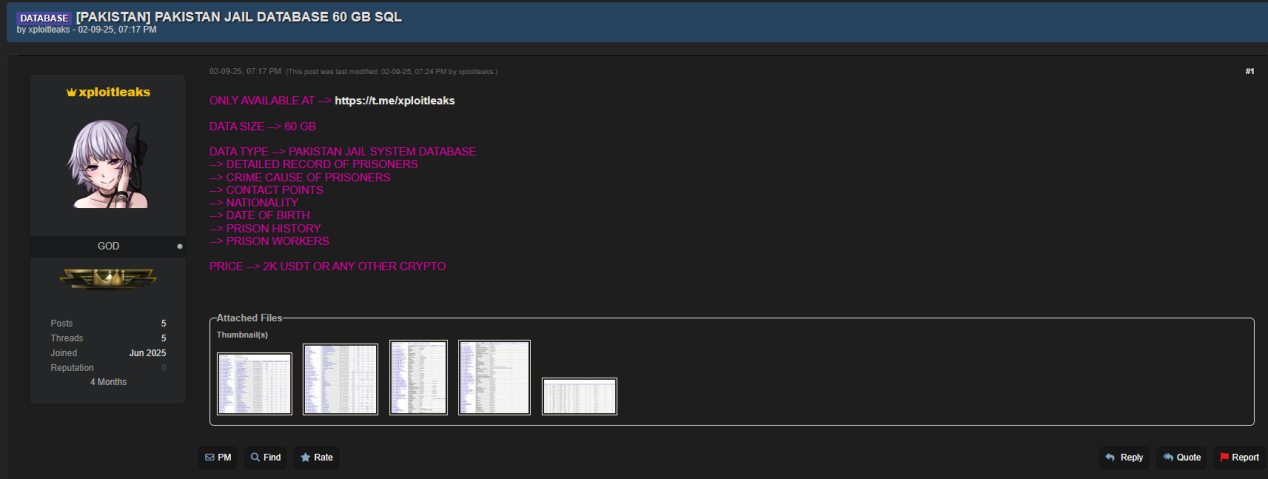The width and height of the screenshot is (1268, 479).
Task: Open xploitleaks username in the profile sidebar
Action: coord(114,92)
